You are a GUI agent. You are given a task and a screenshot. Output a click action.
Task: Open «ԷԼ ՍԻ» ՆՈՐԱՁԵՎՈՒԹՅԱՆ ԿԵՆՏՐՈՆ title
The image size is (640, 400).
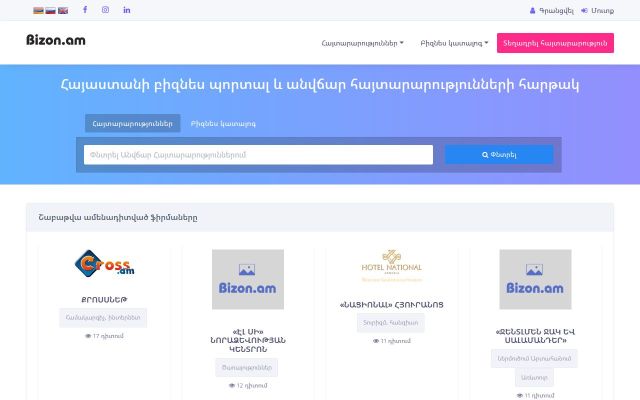(x=248, y=340)
